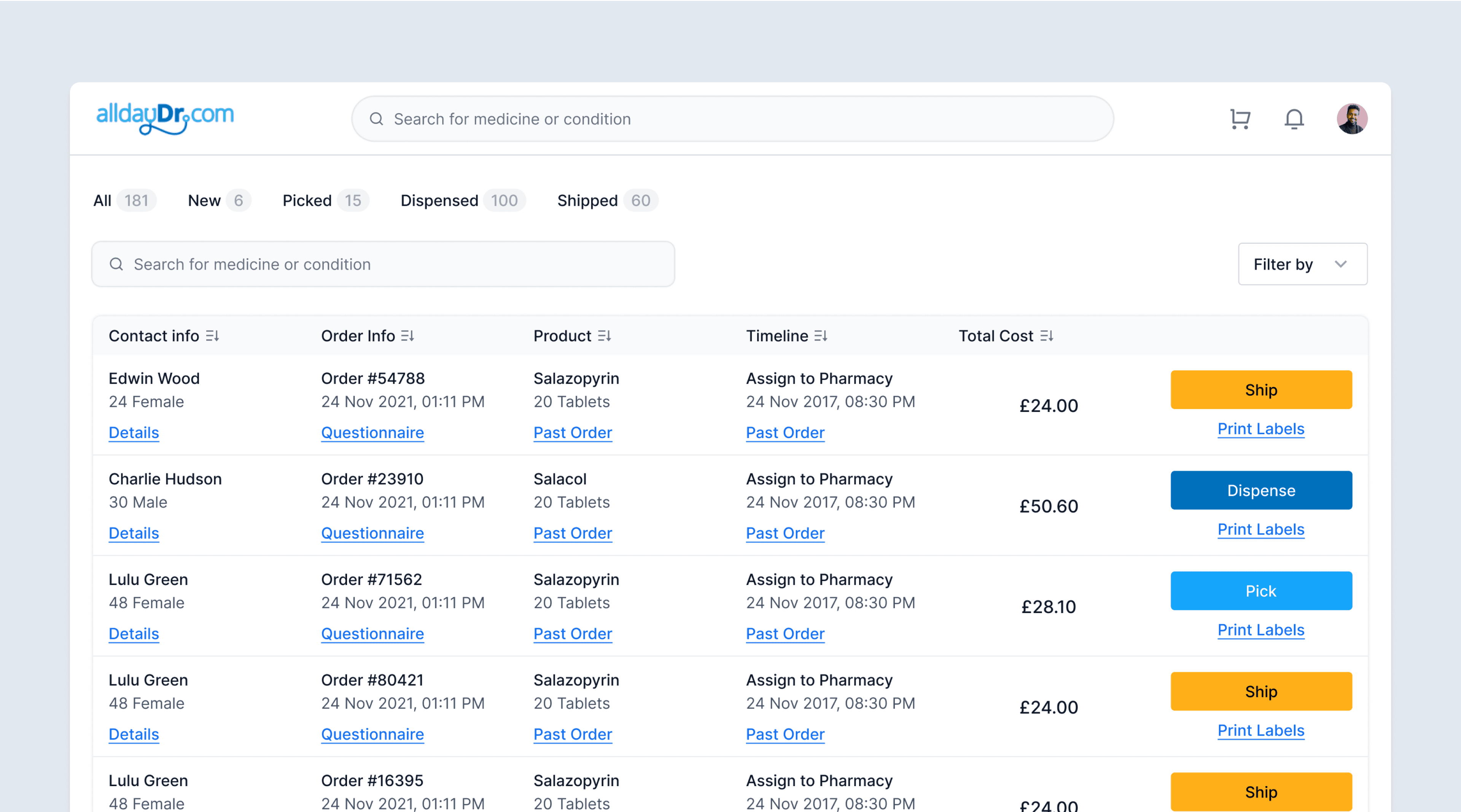
Task: Open timeline Past Order for order #71562
Action: [786, 633]
